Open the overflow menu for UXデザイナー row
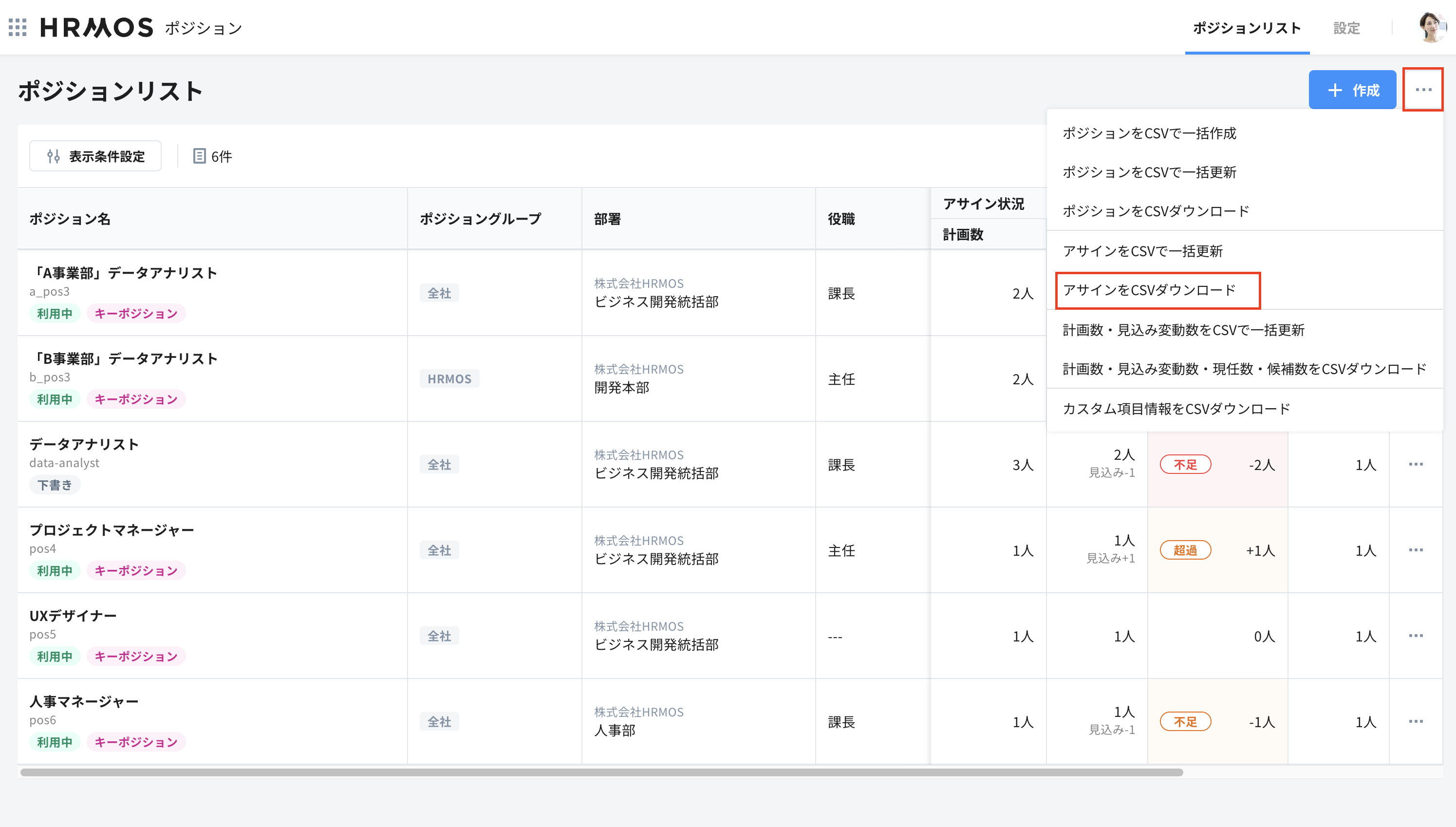 [1416, 636]
